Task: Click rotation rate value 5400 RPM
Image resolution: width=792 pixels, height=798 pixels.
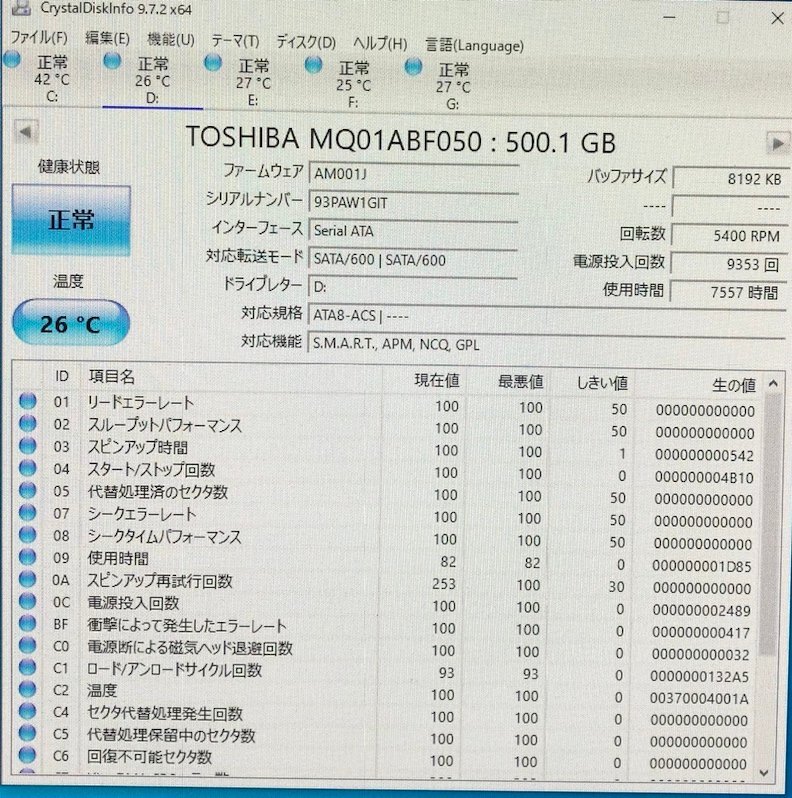Action: (x=729, y=236)
